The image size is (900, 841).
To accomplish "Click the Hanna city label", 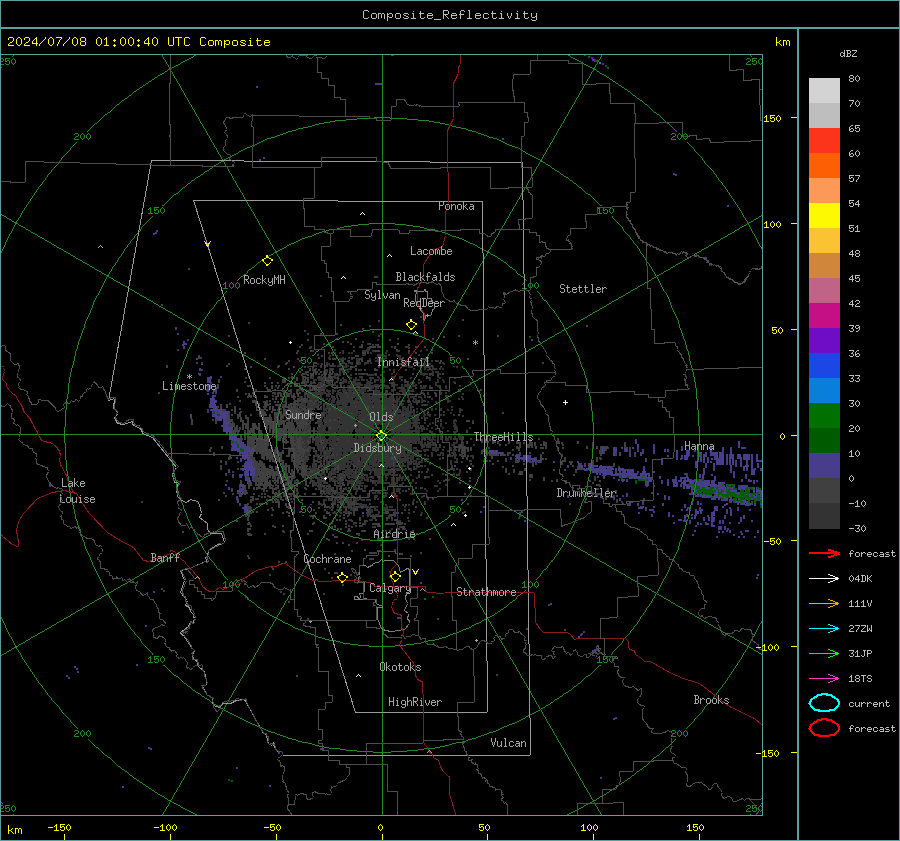I will pyautogui.click(x=699, y=446).
